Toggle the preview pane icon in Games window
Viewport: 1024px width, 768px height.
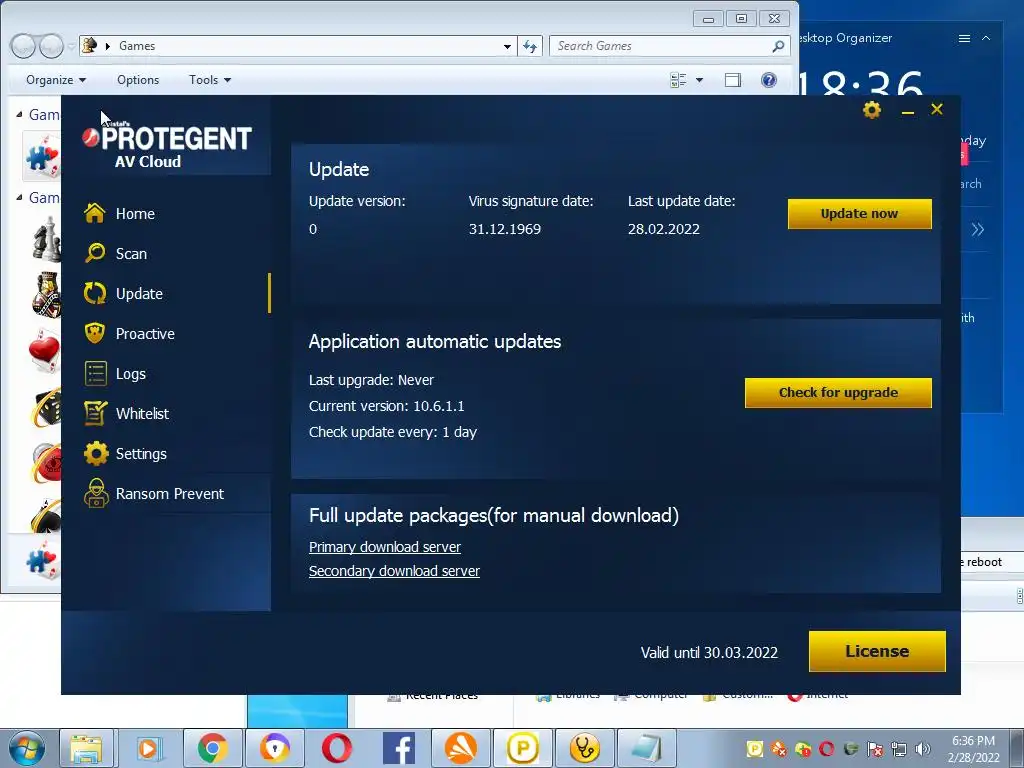[x=733, y=80]
